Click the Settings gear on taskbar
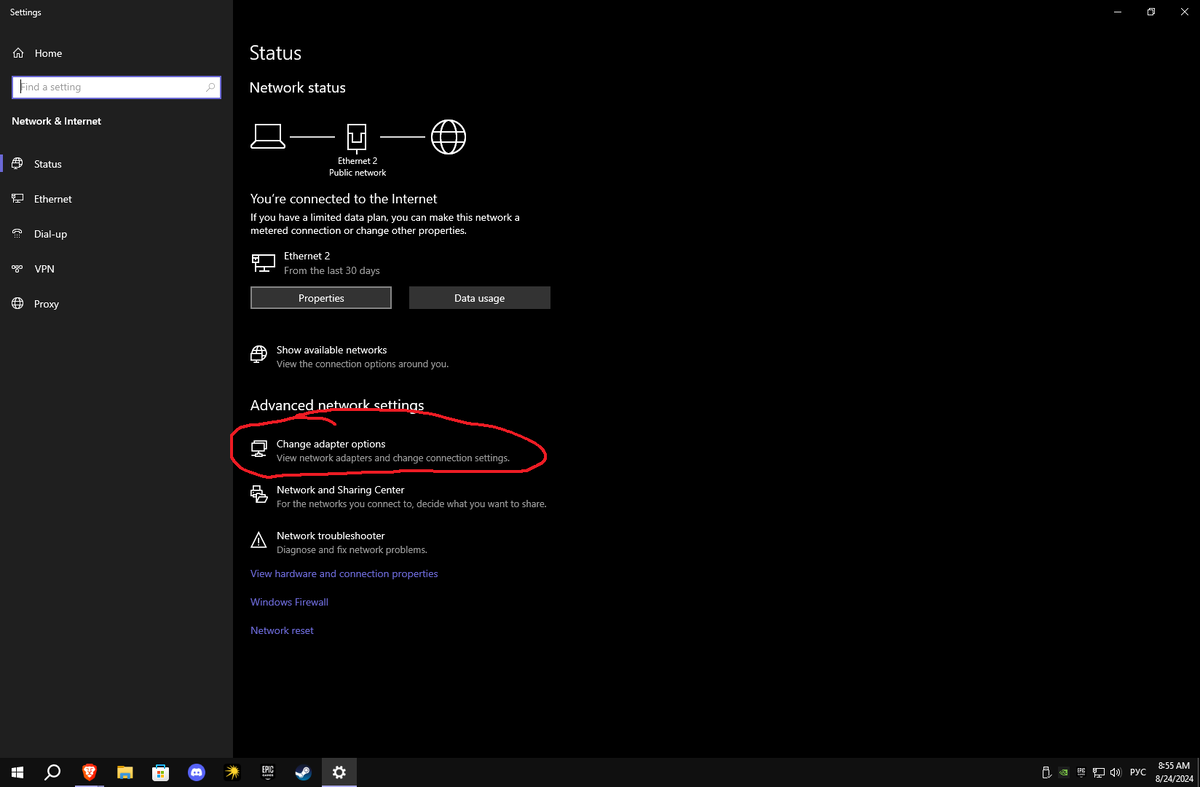1200x787 pixels. pyautogui.click(x=339, y=772)
